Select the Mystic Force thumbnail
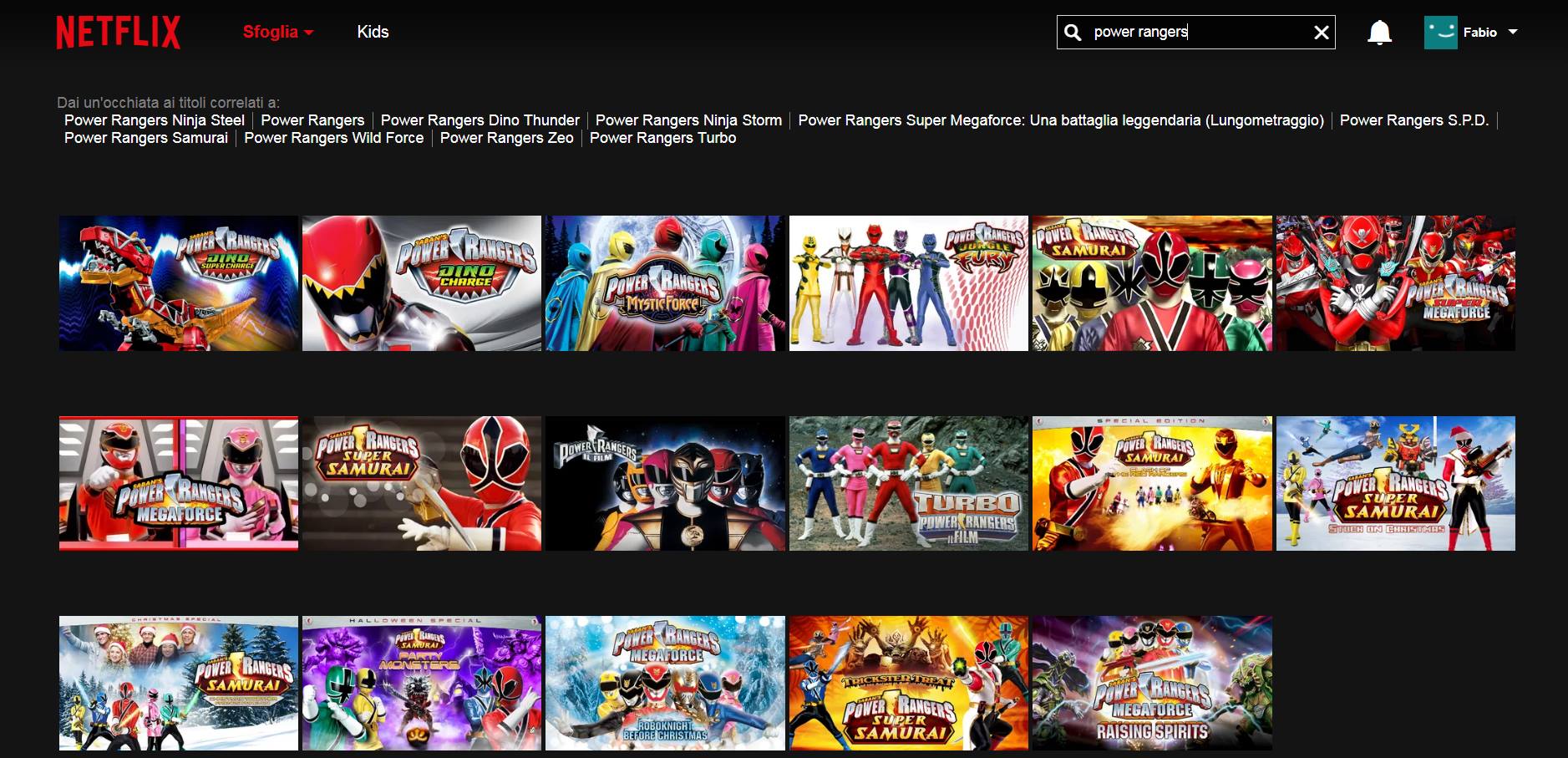The image size is (1568, 758). 665,283
